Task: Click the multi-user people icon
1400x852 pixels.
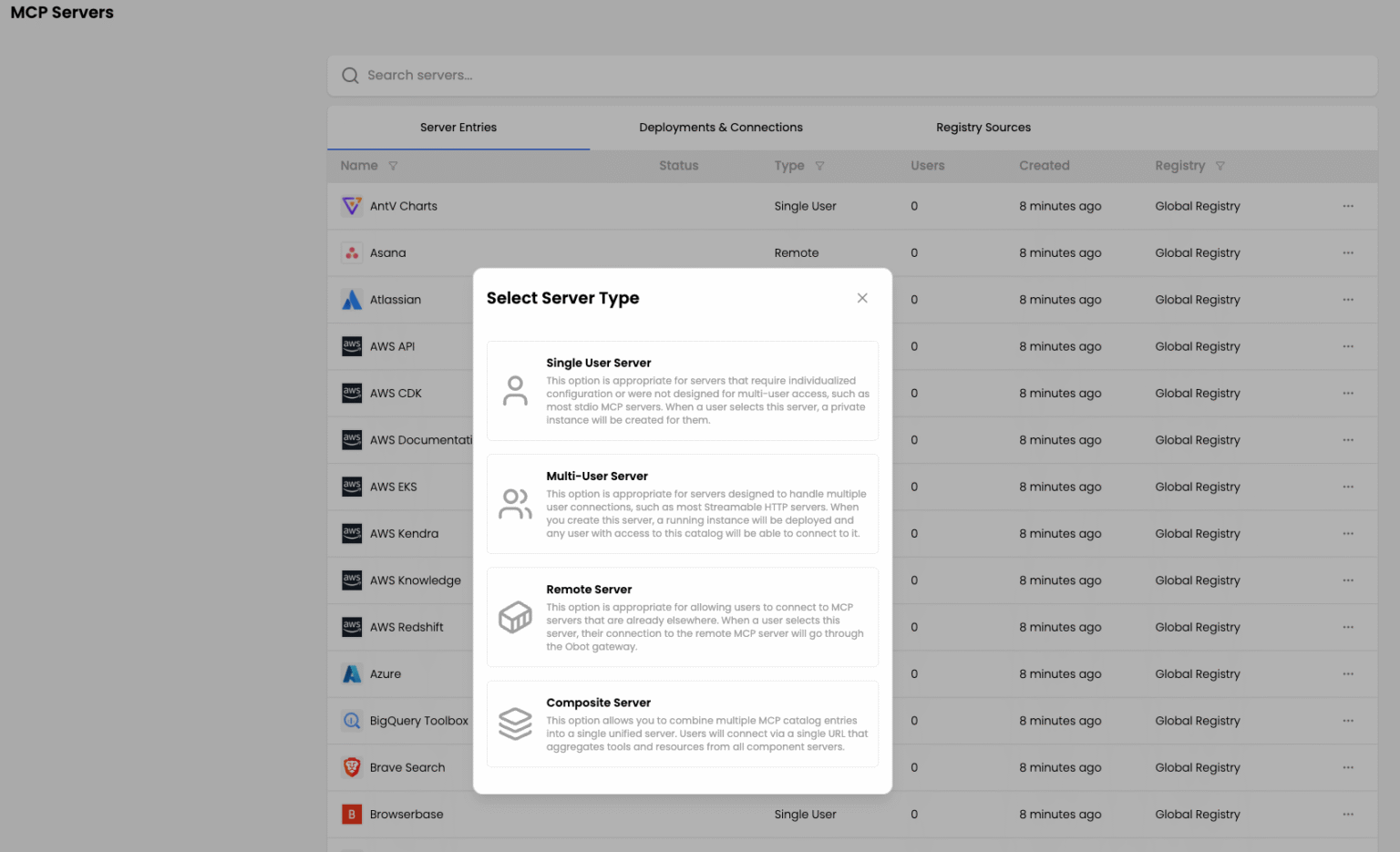Action: point(515,504)
